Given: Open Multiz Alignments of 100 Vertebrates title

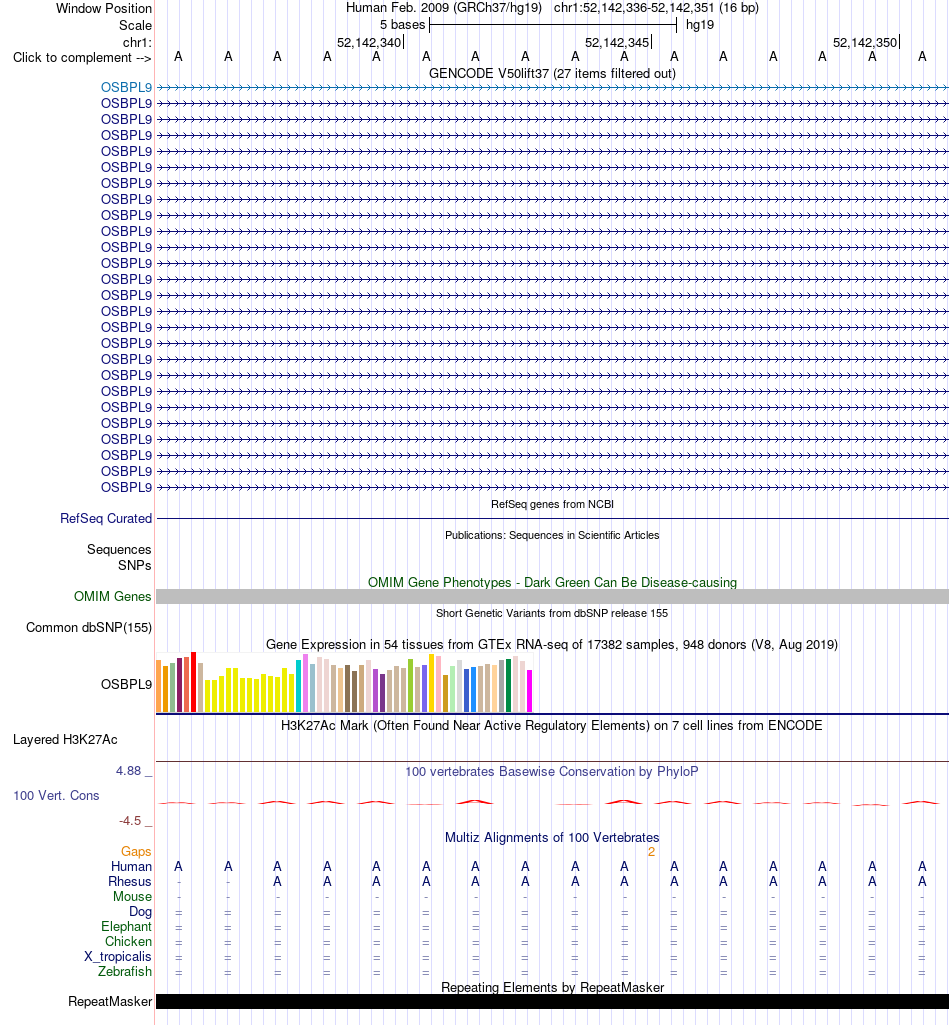Looking at the screenshot, I should [552, 837].
